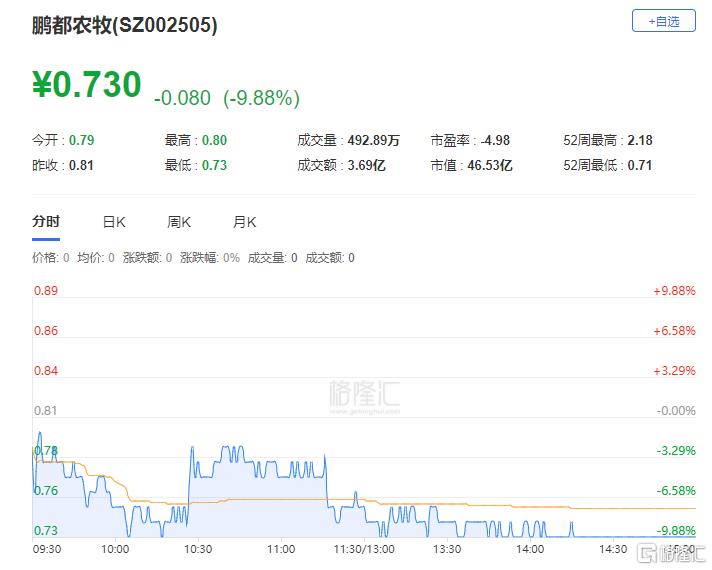Click the -3.29% percent axis label
712x570 pixels.
[x=676, y=451]
